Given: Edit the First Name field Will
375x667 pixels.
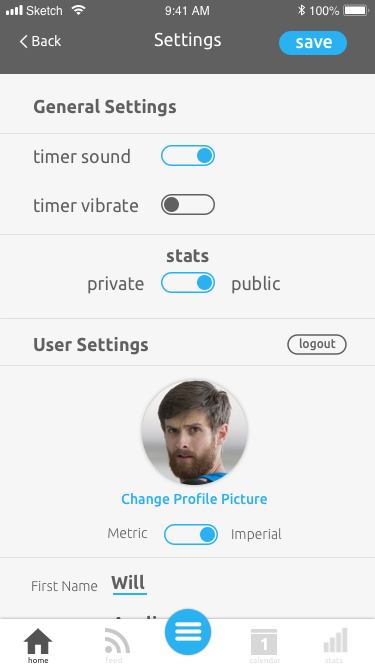Looking at the screenshot, I should click(129, 584).
